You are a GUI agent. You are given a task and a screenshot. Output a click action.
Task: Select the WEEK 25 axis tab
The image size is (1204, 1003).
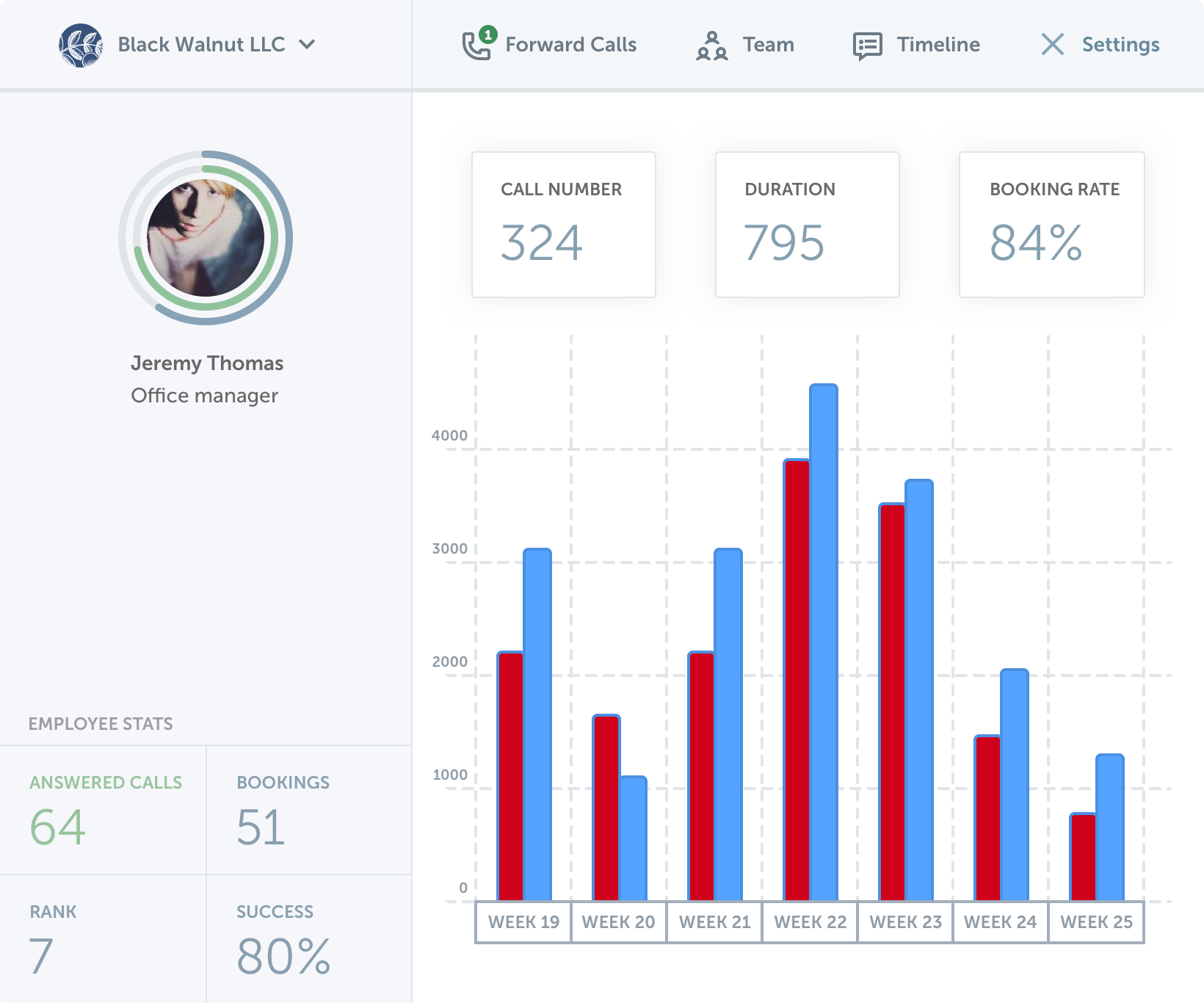pos(1096,922)
